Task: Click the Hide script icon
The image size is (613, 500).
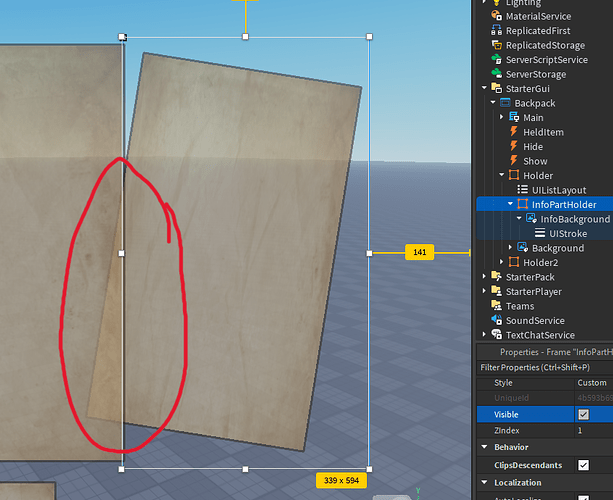Action: pos(514,146)
